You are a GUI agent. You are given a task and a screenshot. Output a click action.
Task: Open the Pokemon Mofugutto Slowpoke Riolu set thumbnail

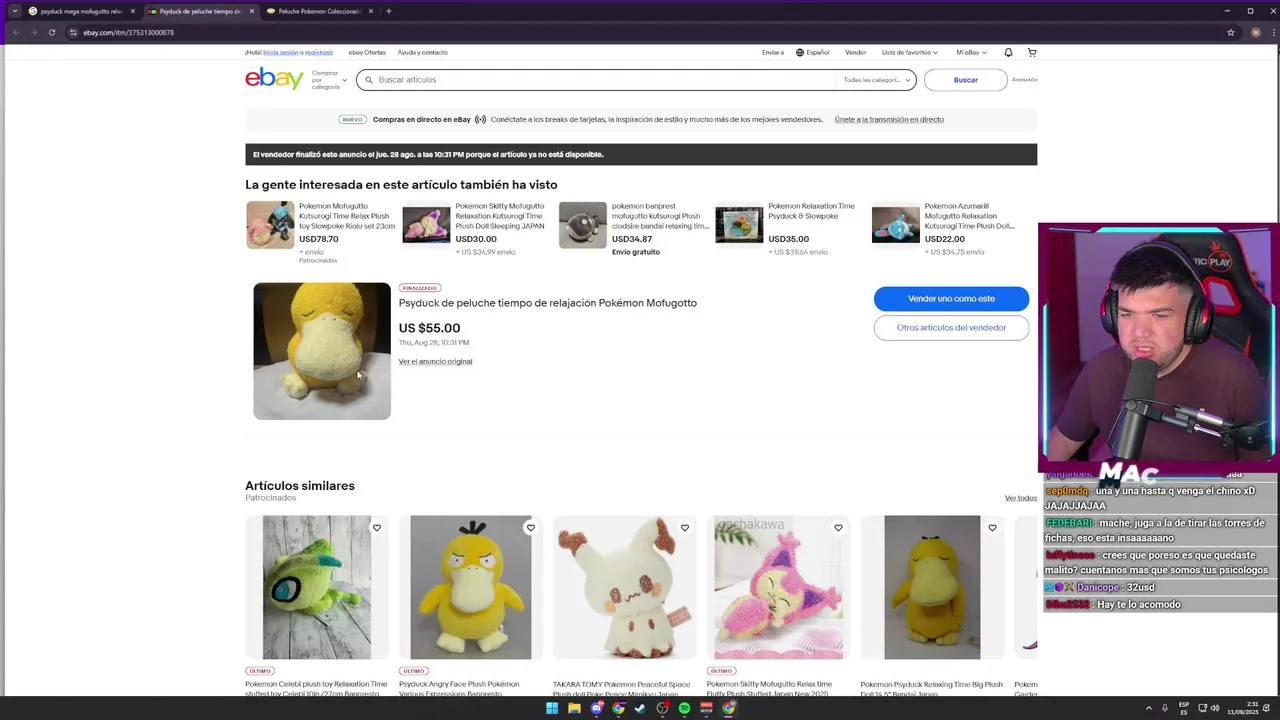[270, 225]
